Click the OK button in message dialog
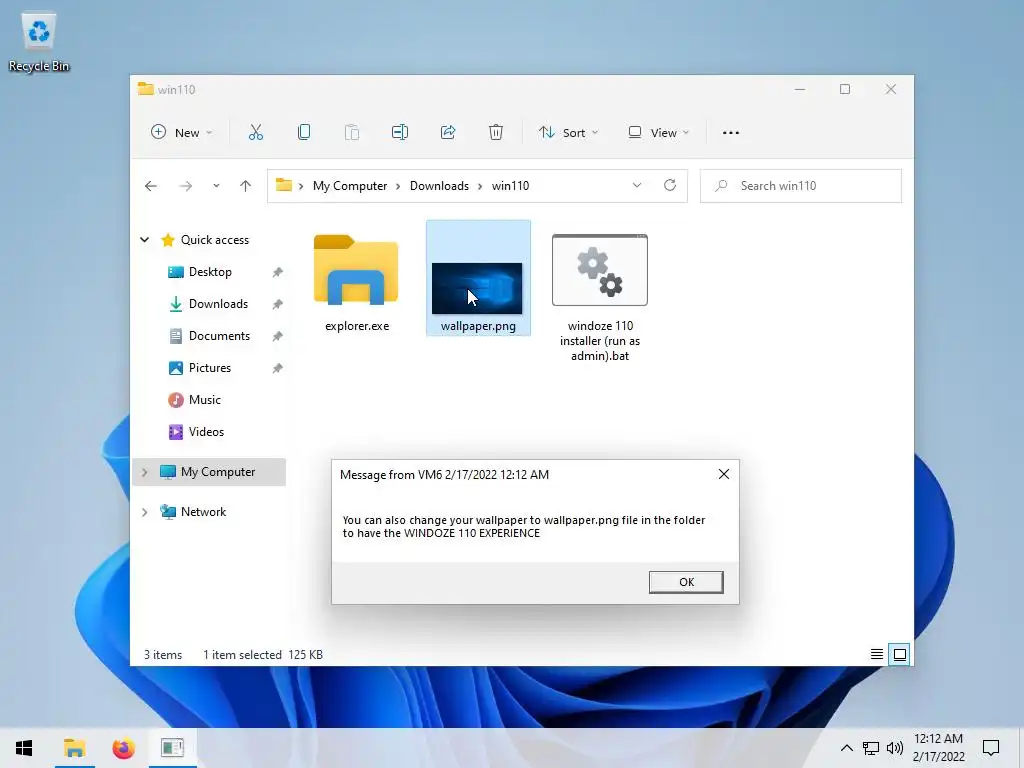 (x=686, y=582)
